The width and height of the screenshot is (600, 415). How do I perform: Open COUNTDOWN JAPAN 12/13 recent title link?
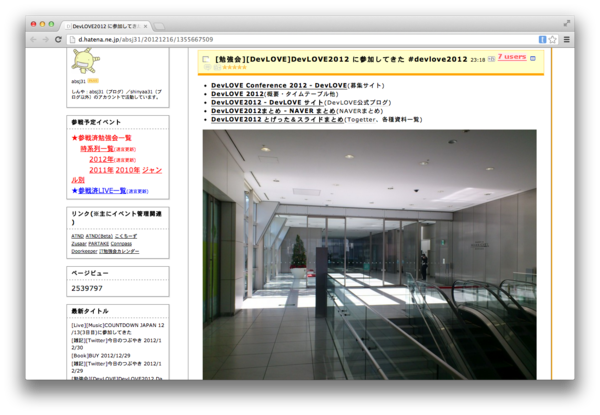tap(117, 329)
